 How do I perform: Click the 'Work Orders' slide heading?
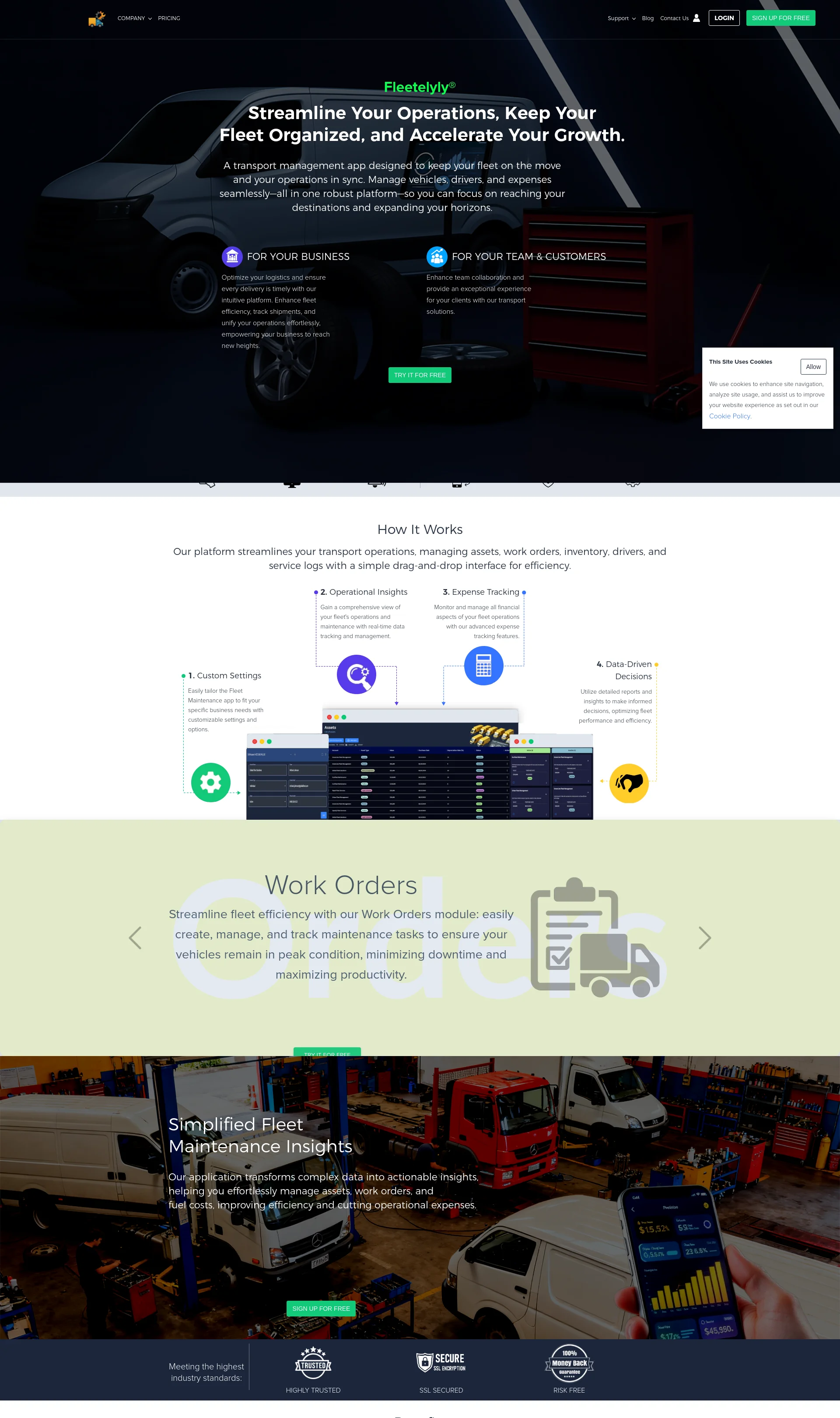click(341, 885)
